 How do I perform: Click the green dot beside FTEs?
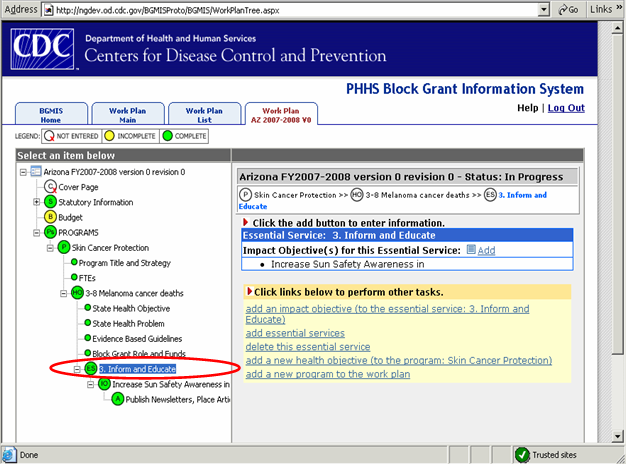74,277
